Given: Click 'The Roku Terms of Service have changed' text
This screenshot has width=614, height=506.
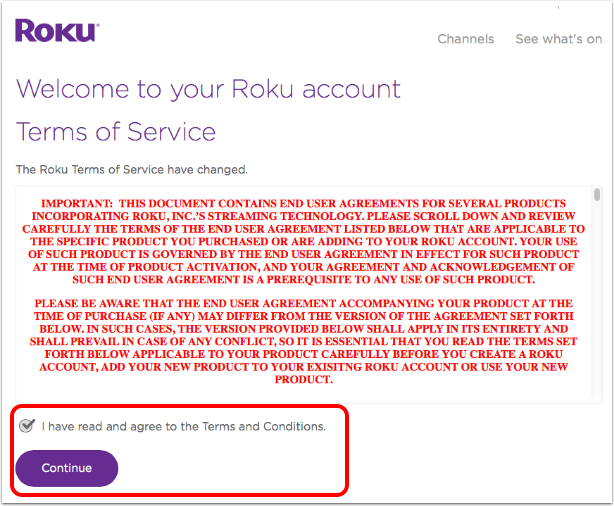Looking at the screenshot, I should tap(132, 170).
